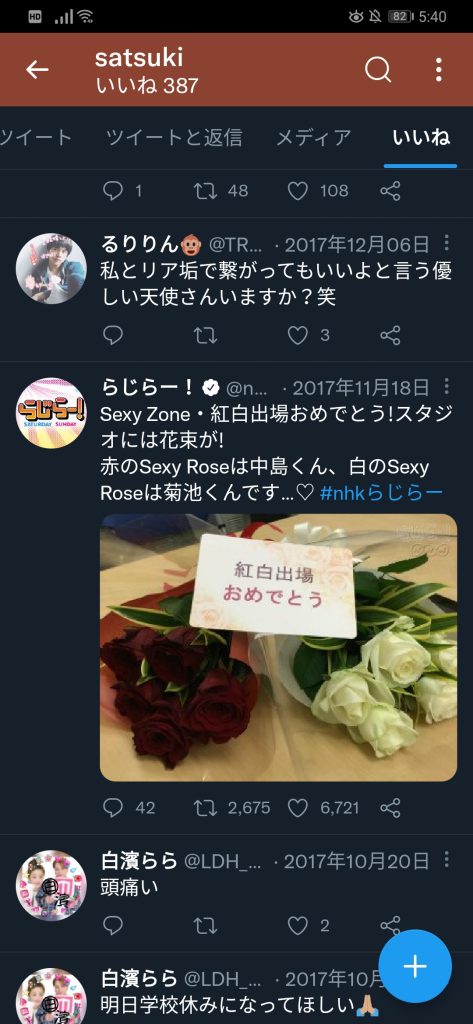Switch to the メディア tab
473x1024 pixels.
click(x=314, y=138)
